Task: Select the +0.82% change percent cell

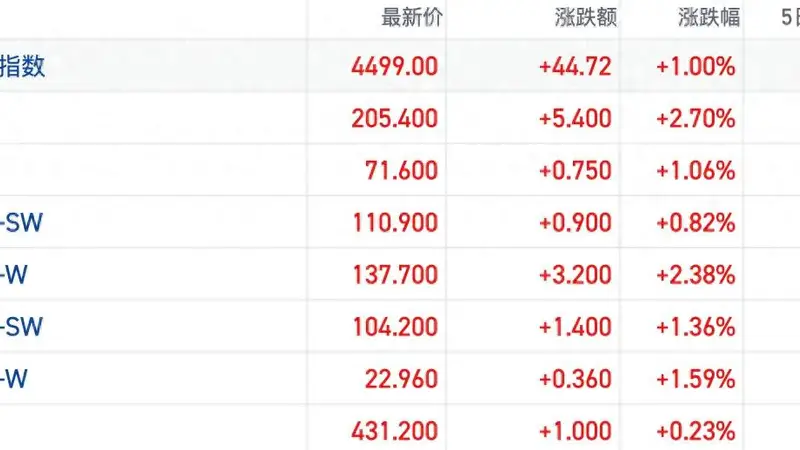Action: (695, 223)
